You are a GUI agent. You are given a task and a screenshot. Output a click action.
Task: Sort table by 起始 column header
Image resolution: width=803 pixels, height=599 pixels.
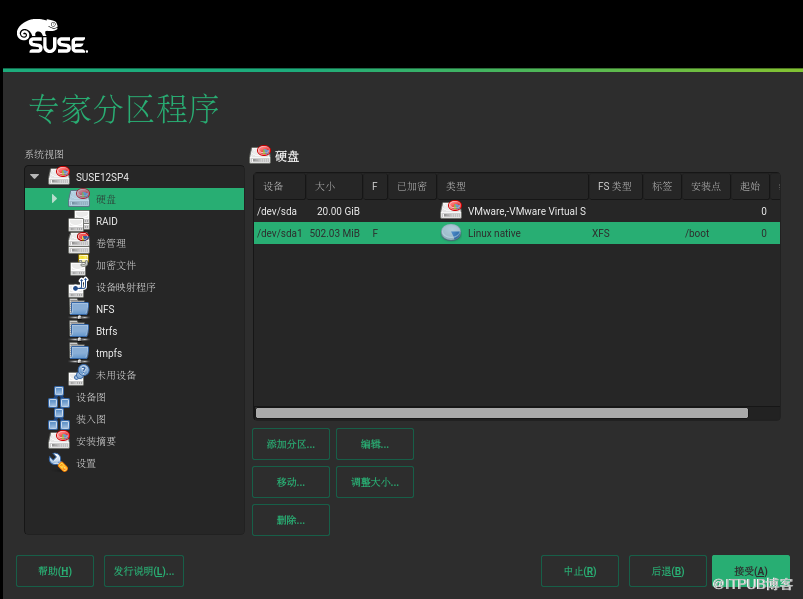click(x=750, y=186)
